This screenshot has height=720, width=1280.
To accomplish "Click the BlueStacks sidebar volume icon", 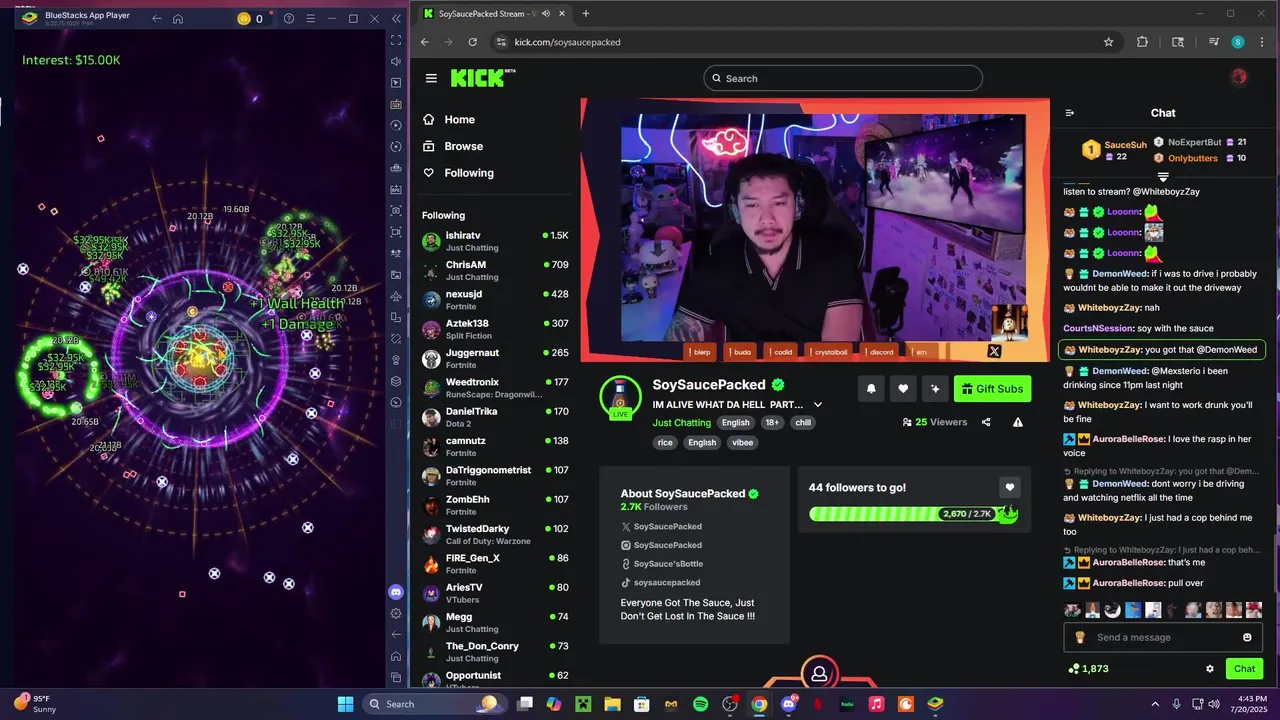I will pos(396,61).
